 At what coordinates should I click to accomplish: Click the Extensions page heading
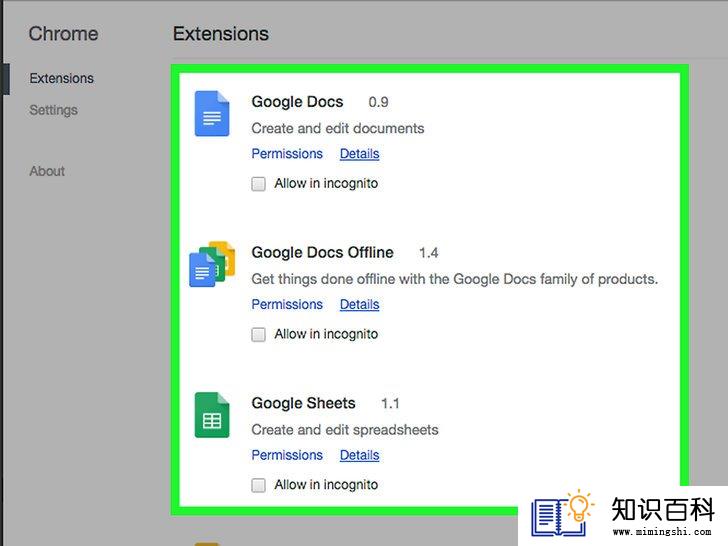[x=221, y=34]
